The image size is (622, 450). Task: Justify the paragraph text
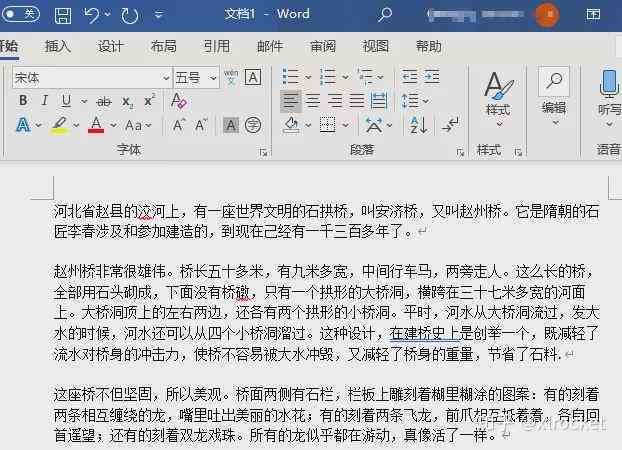tap(357, 101)
